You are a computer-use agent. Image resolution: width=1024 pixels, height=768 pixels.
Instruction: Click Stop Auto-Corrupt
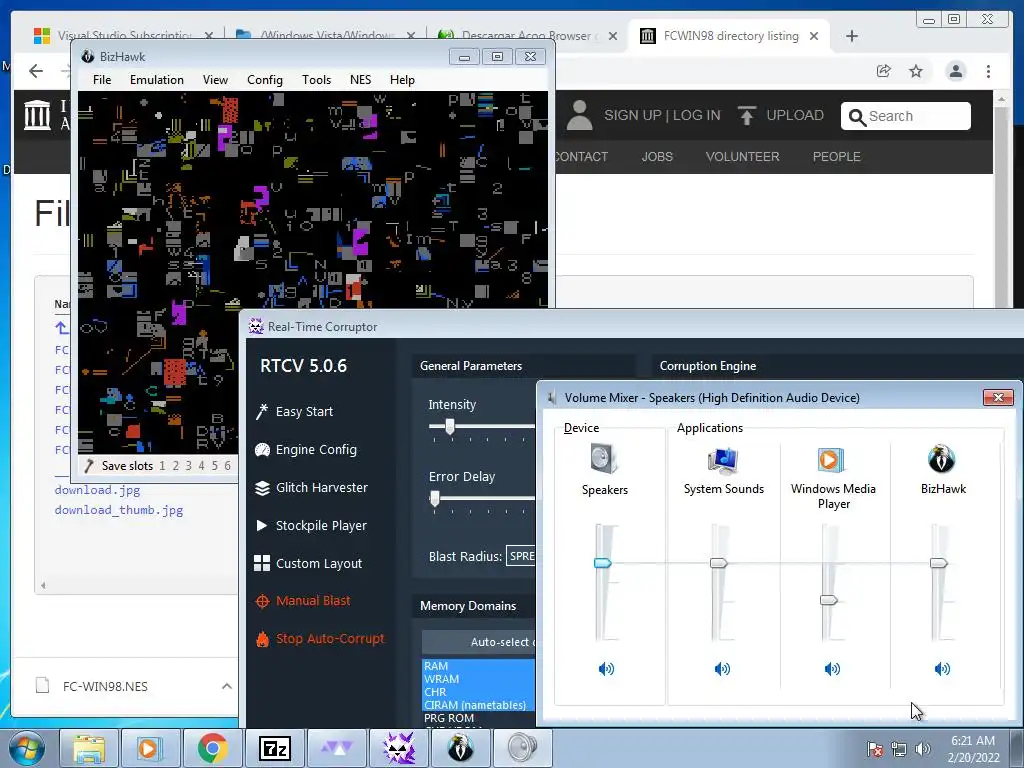tap(320, 639)
